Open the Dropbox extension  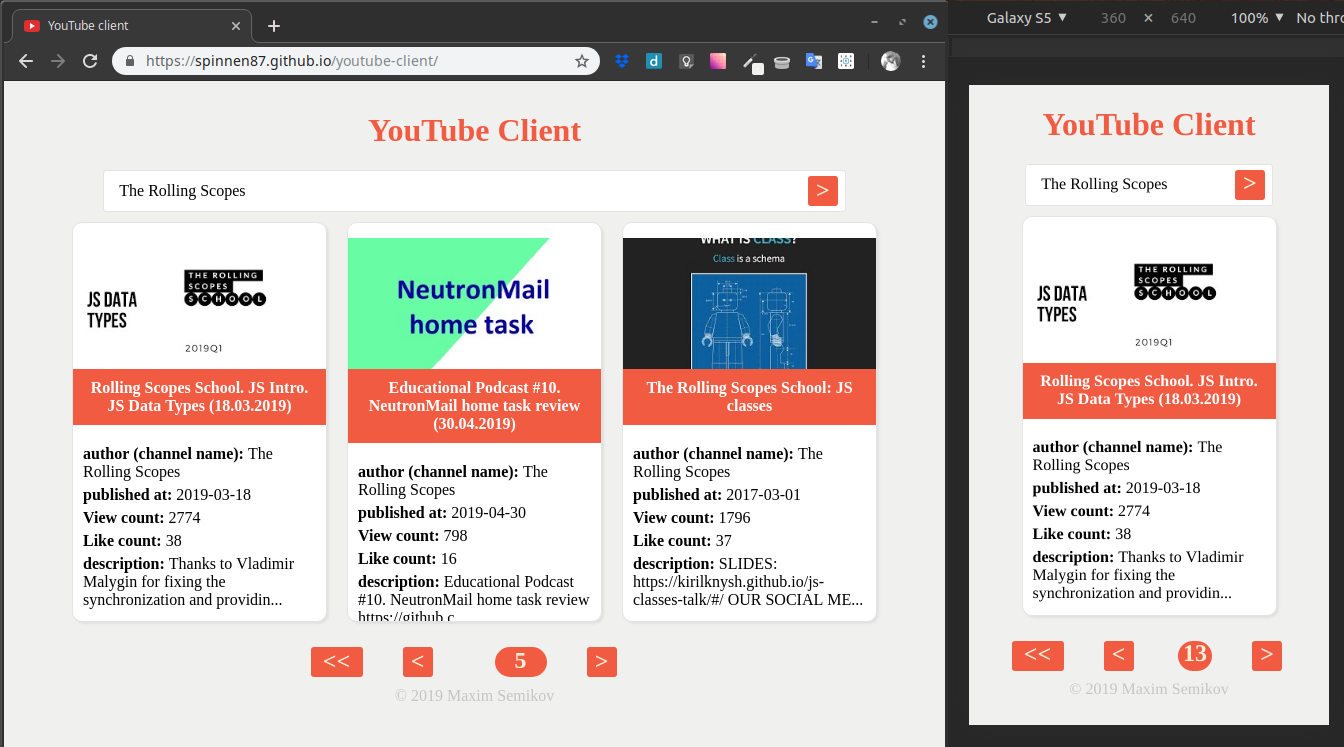pos(623,61)
